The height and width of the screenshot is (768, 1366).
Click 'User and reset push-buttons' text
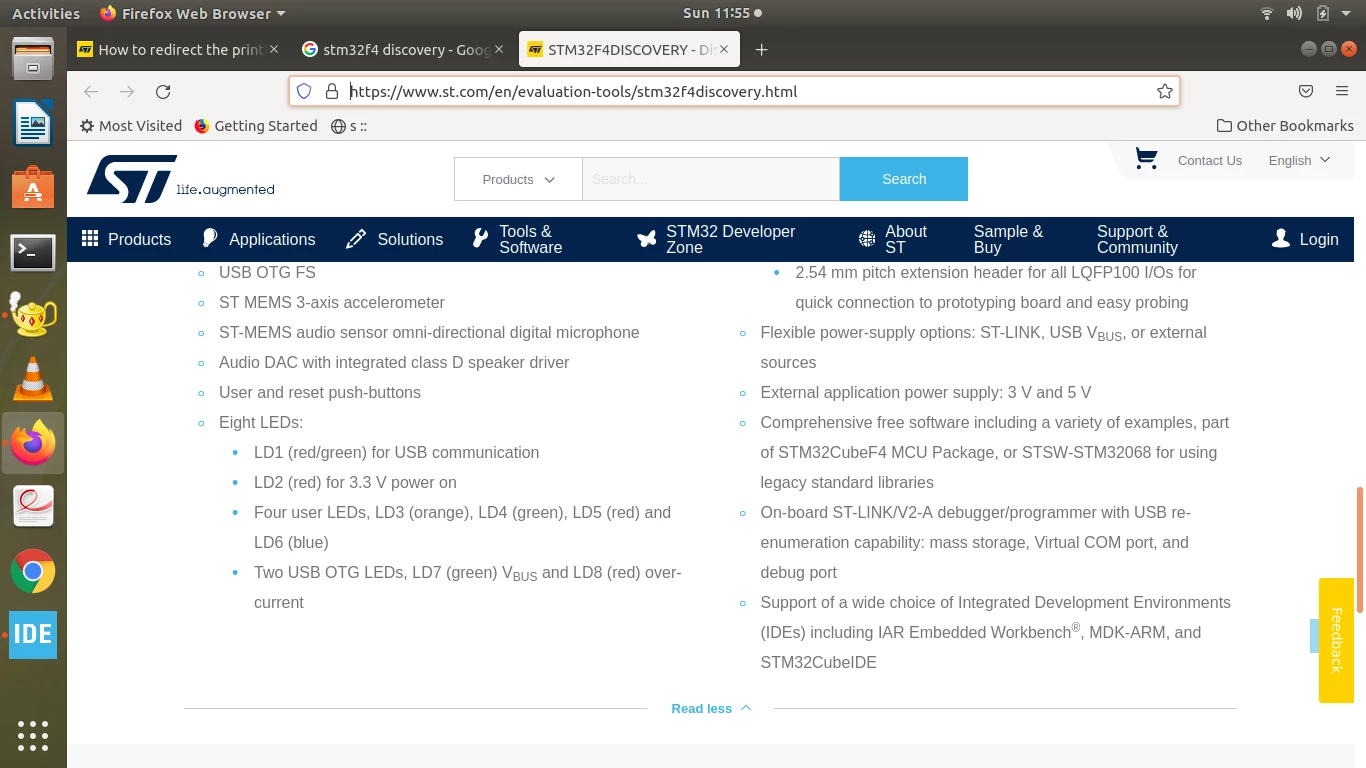pyautogui.click(x=320, y=392)
